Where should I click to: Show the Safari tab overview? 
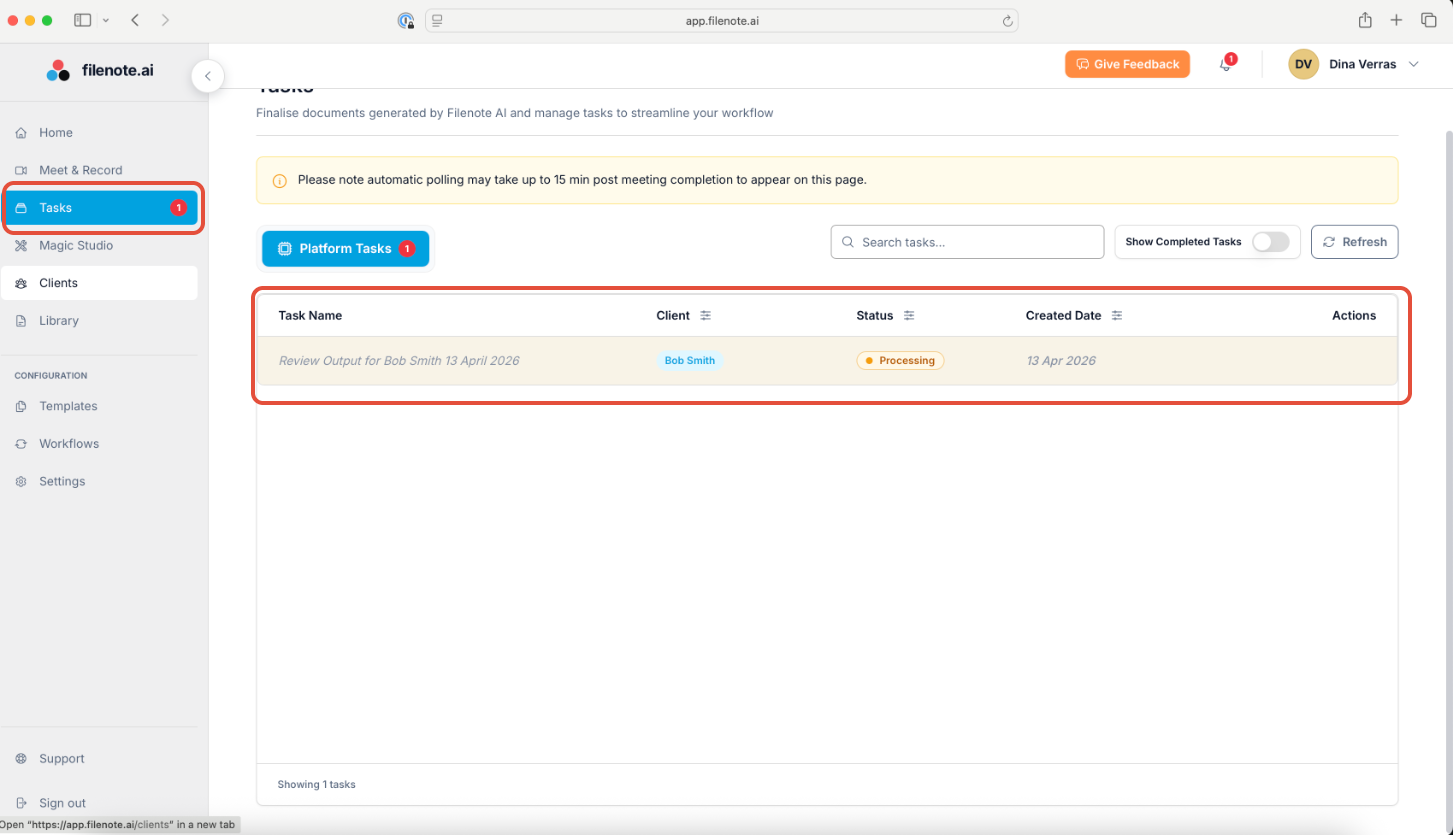1428,20
